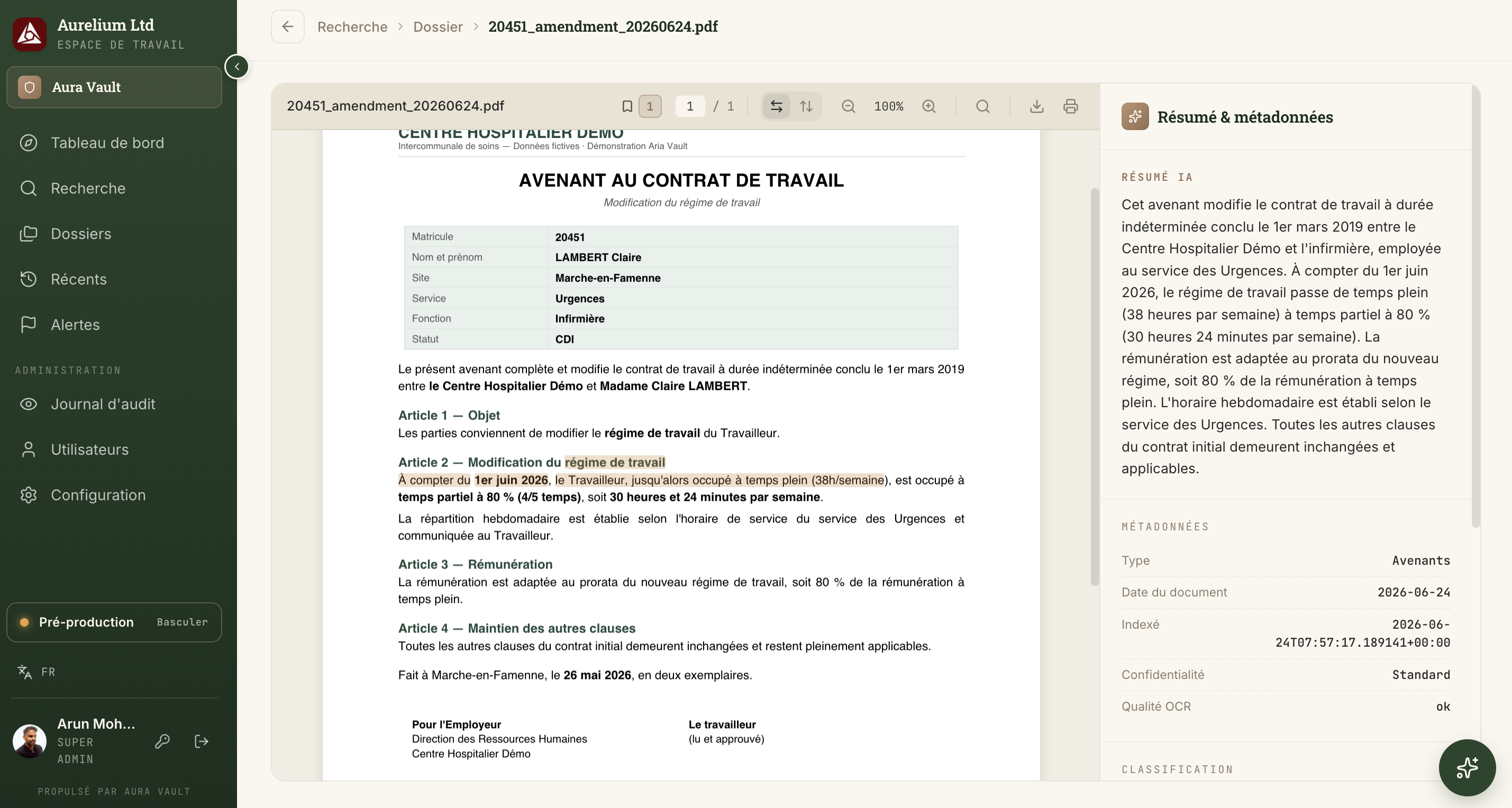This screenshot has width=1512, height=808.
Task: Click the highlighted date 1er juin 2026
Action: tap(511, 480)
